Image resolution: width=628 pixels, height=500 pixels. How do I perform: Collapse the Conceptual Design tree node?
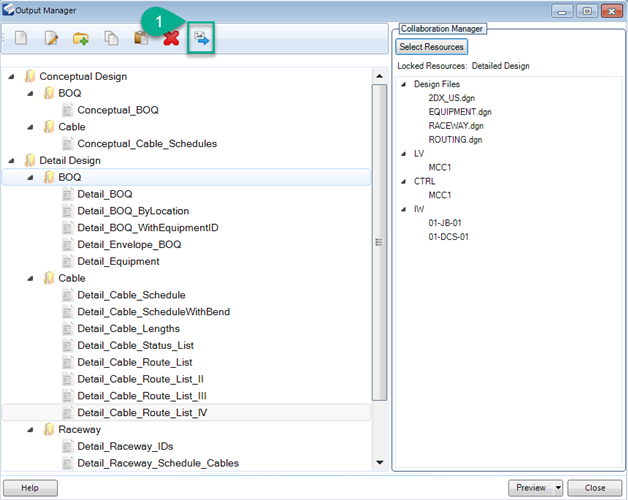11,77
